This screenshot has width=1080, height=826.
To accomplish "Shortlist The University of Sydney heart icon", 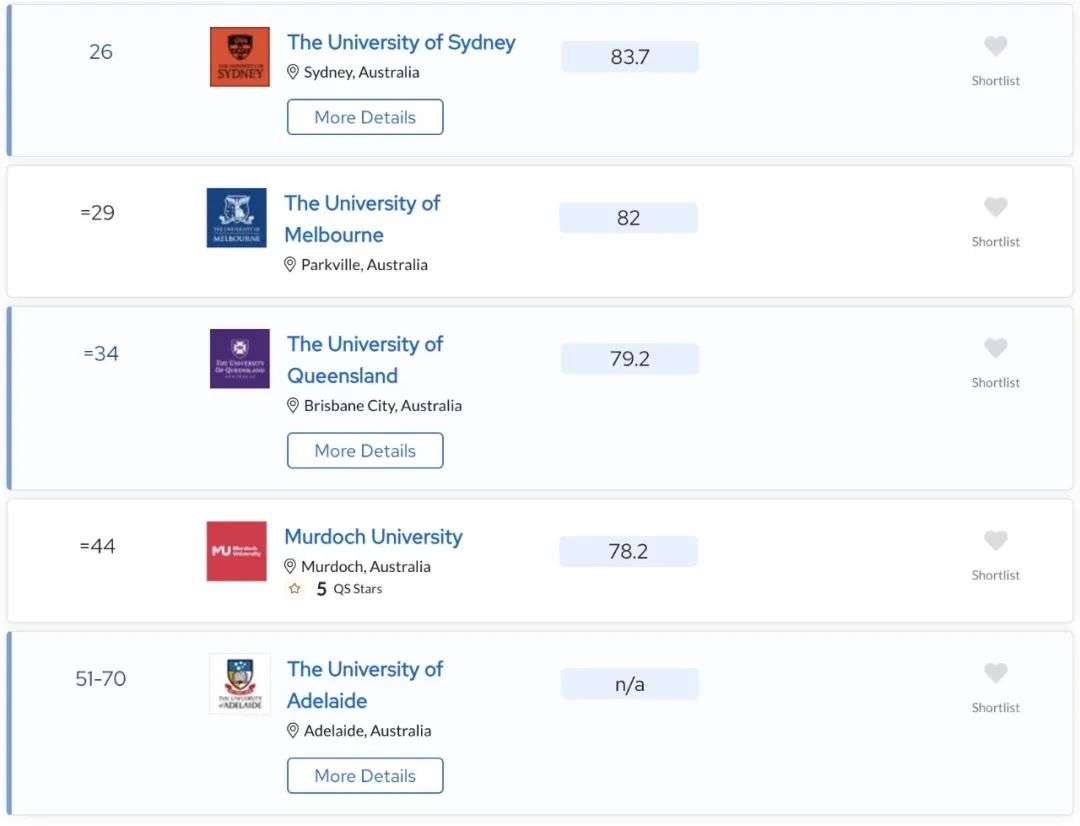I will pos(995,46).
